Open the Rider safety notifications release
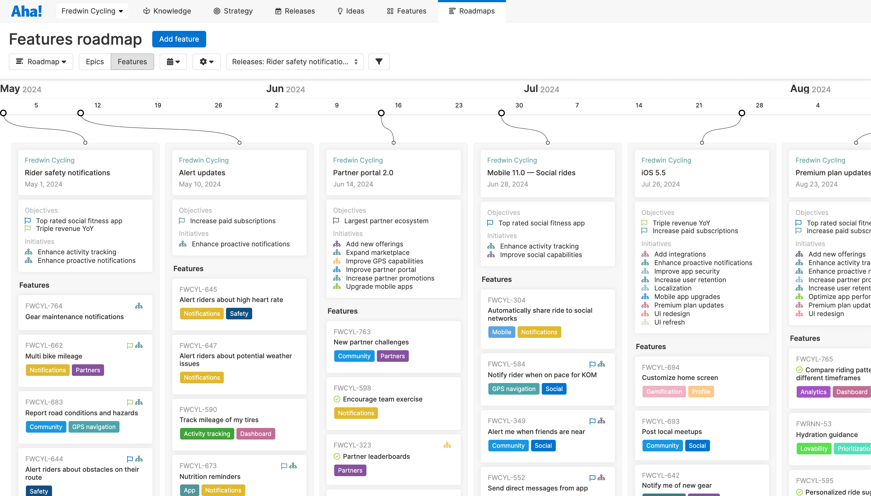 click(x=67, y=173)
